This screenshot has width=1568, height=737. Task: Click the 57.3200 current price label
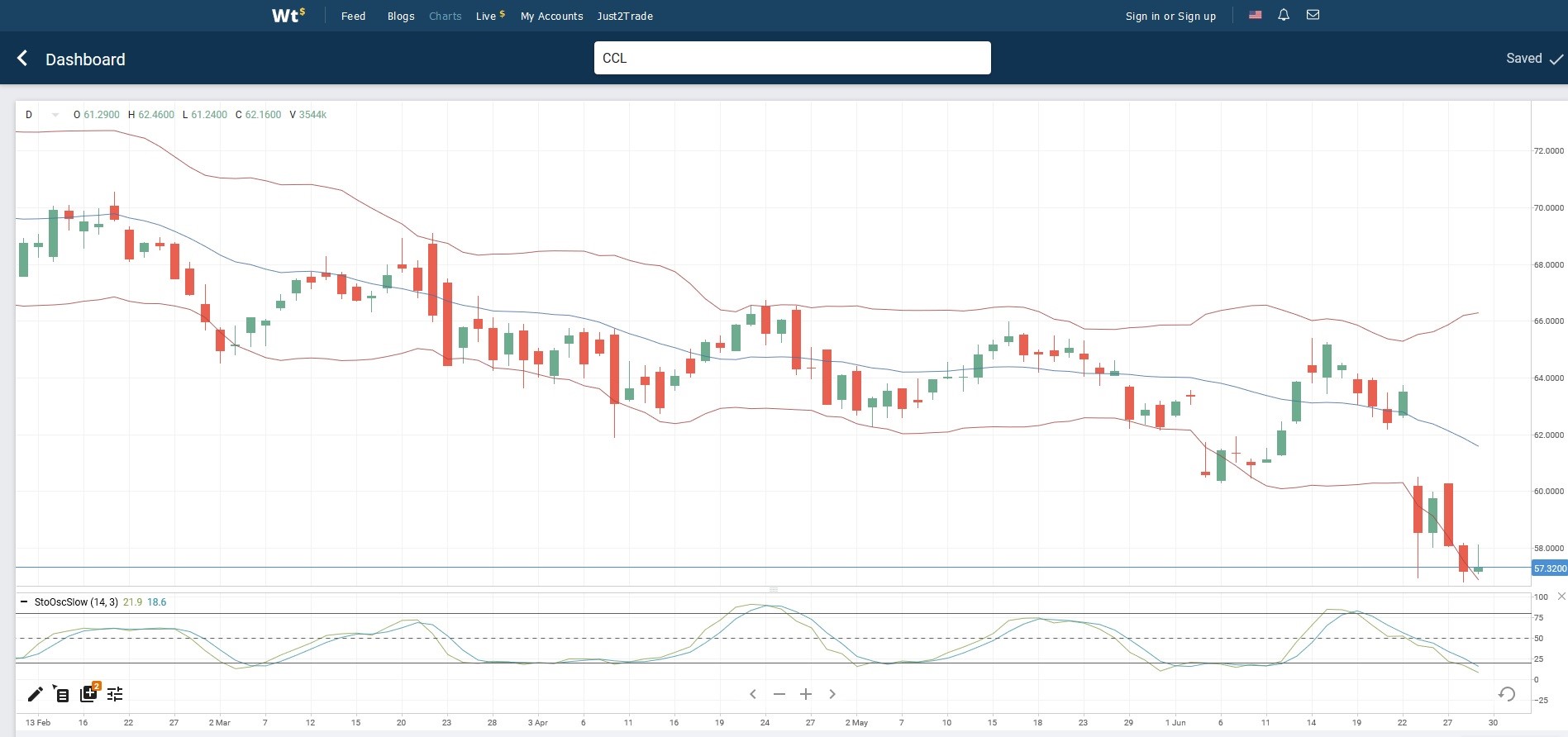coord(1550,568)
